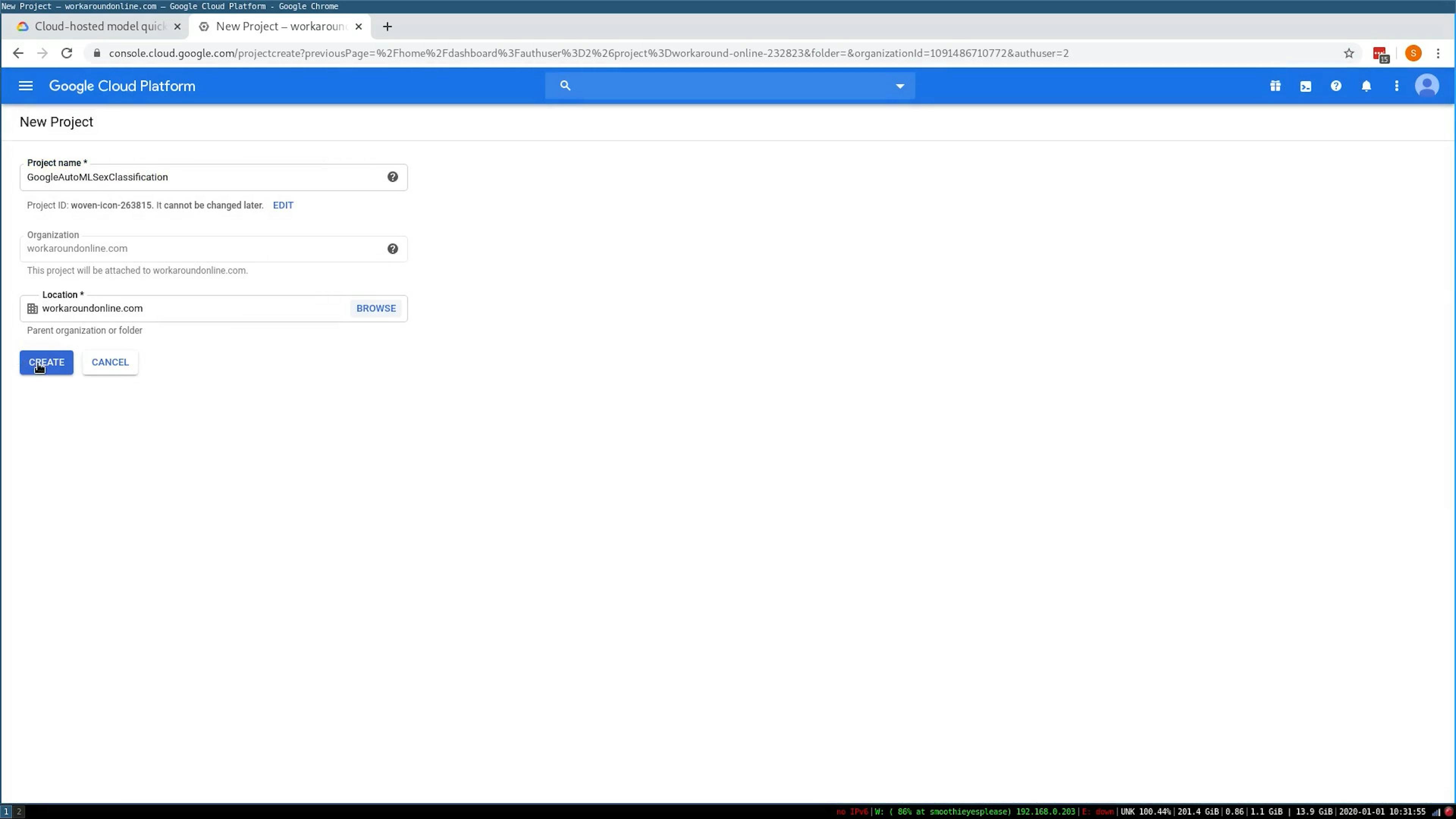Click the CANCEL button
This screenshot has height=819, width=1456.
[110, 362]
